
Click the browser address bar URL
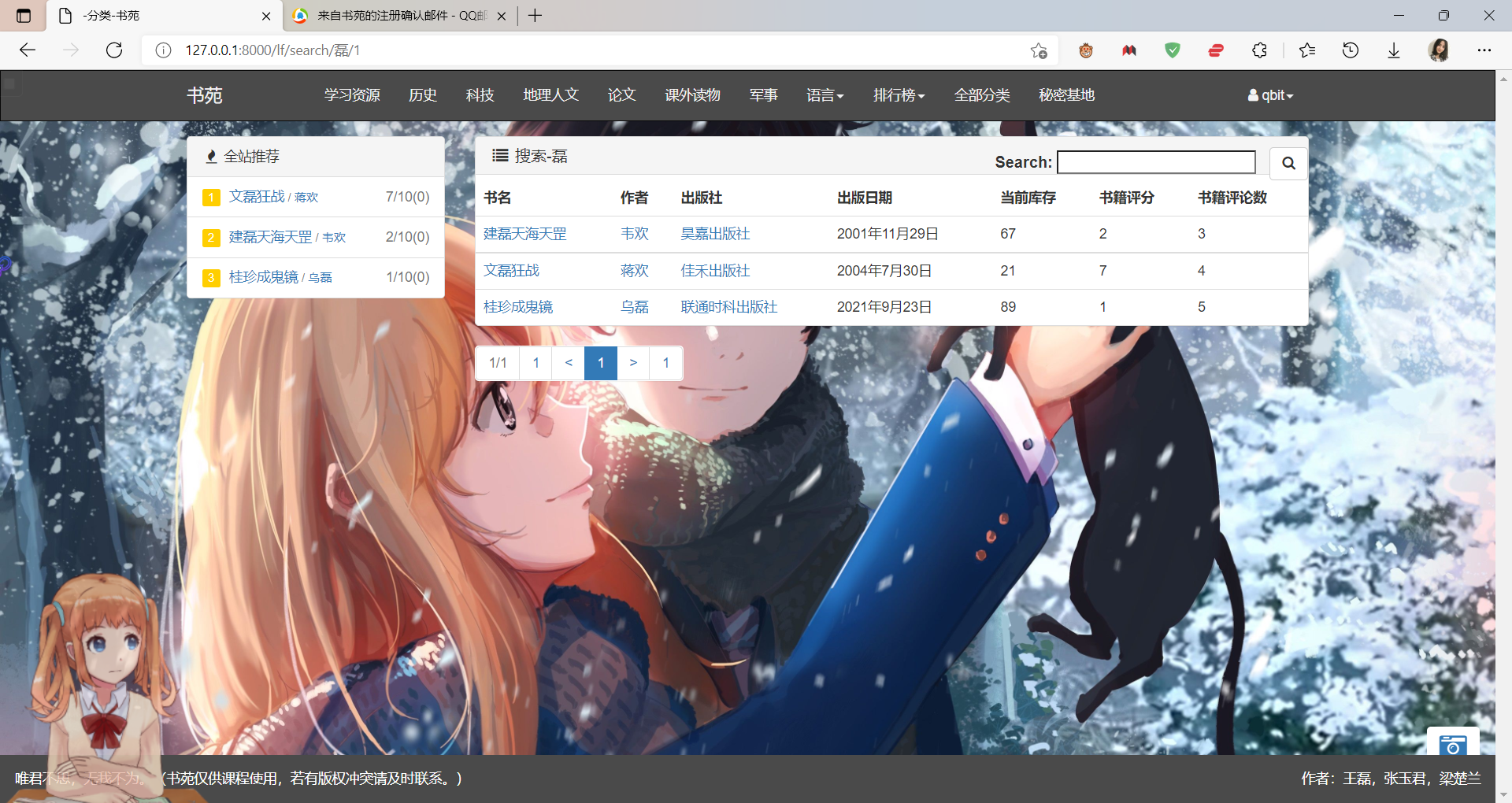click(x=272, y=50)
